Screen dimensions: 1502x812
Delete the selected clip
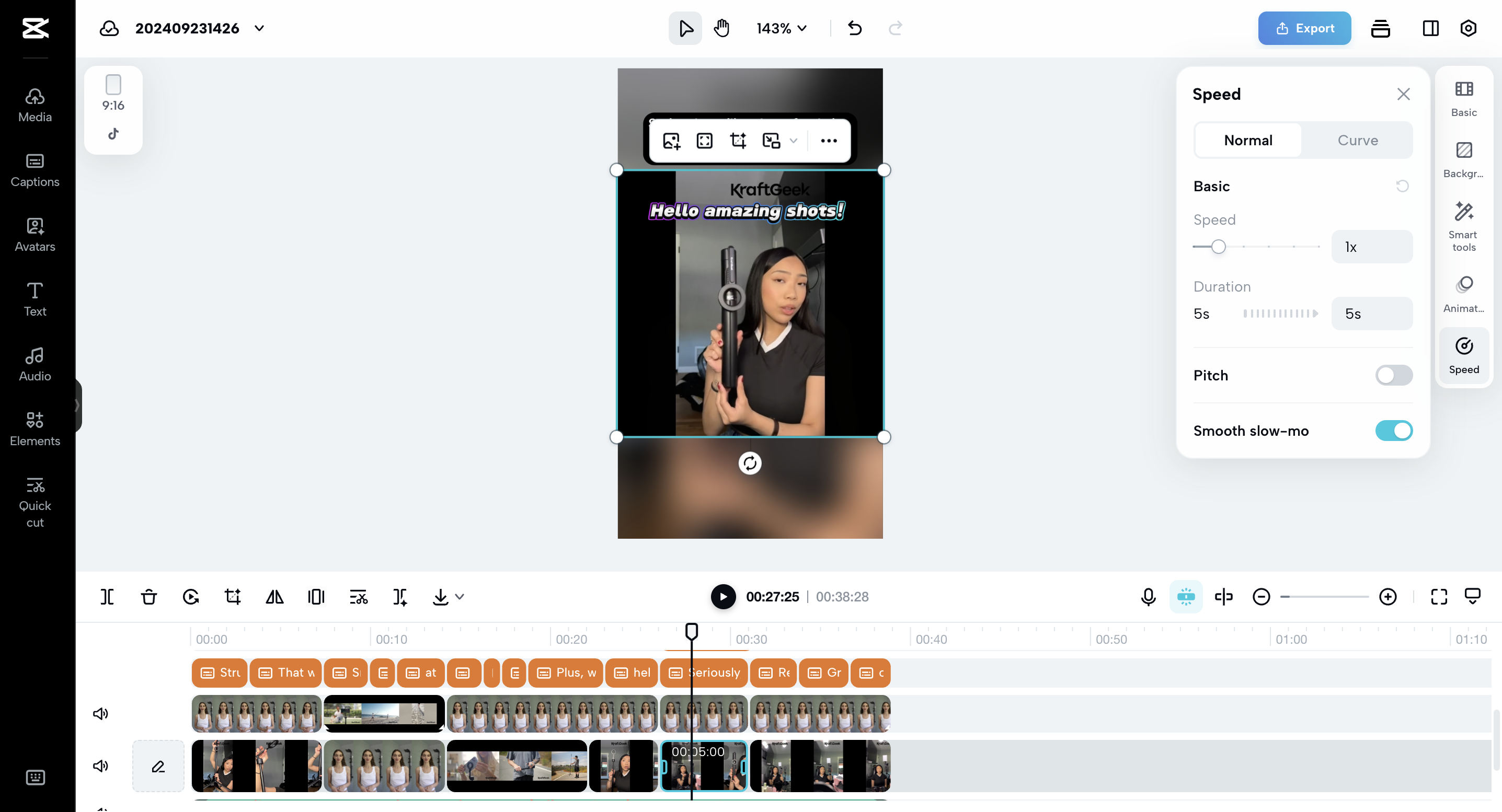point(148,596)
